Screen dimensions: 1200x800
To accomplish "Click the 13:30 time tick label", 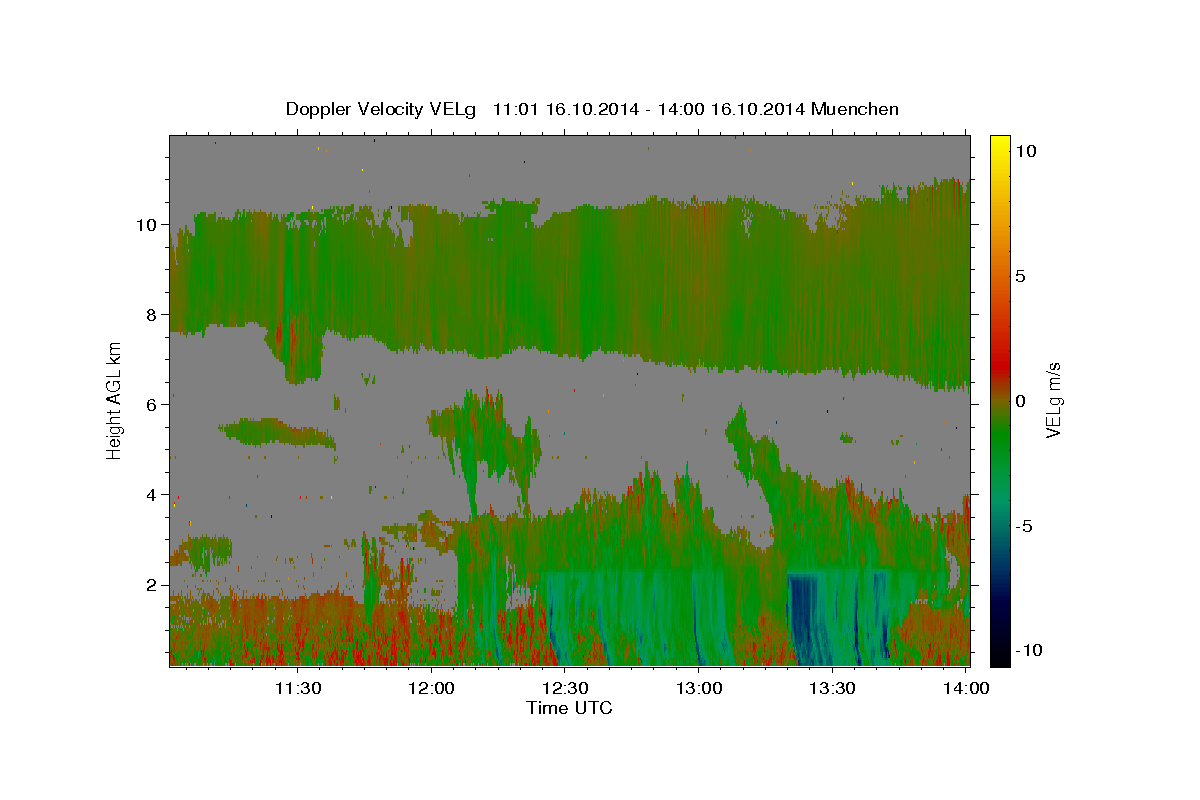I will click(x=832, y=688).
